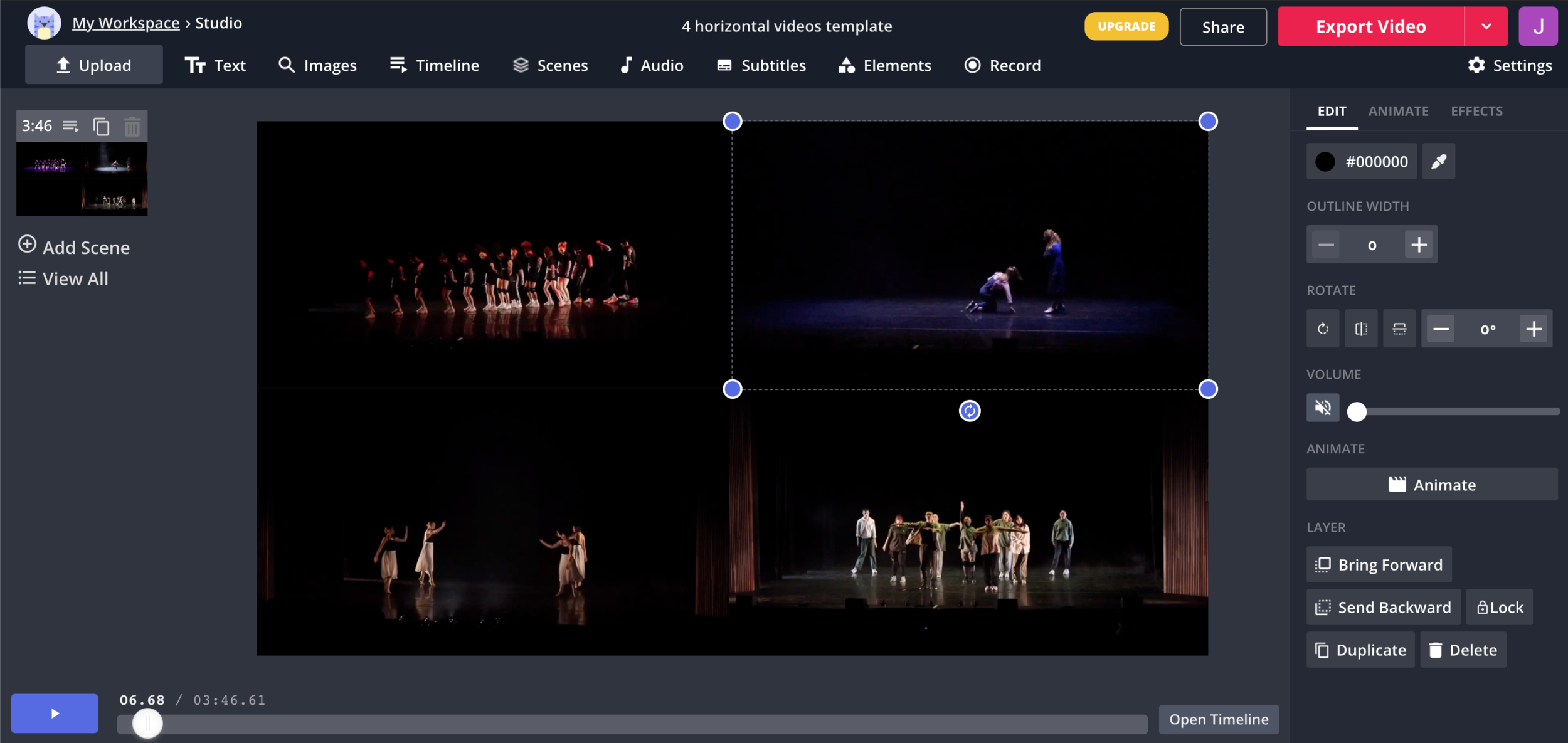Click the rotation handle below the selected video
This screenshot has width=1568, height=743.
pos(969,411)
